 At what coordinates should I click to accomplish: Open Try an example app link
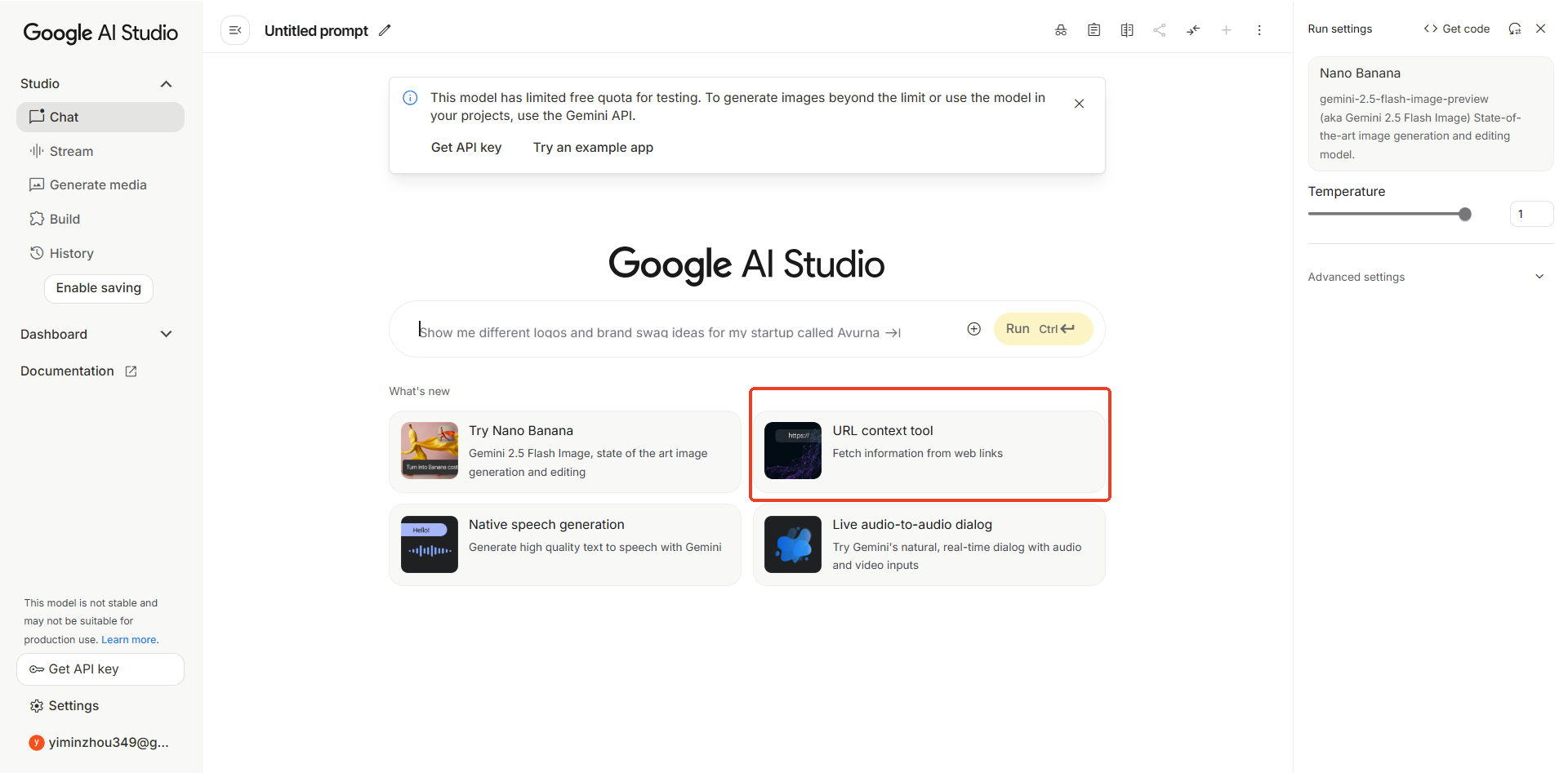[x=593, y=148]
